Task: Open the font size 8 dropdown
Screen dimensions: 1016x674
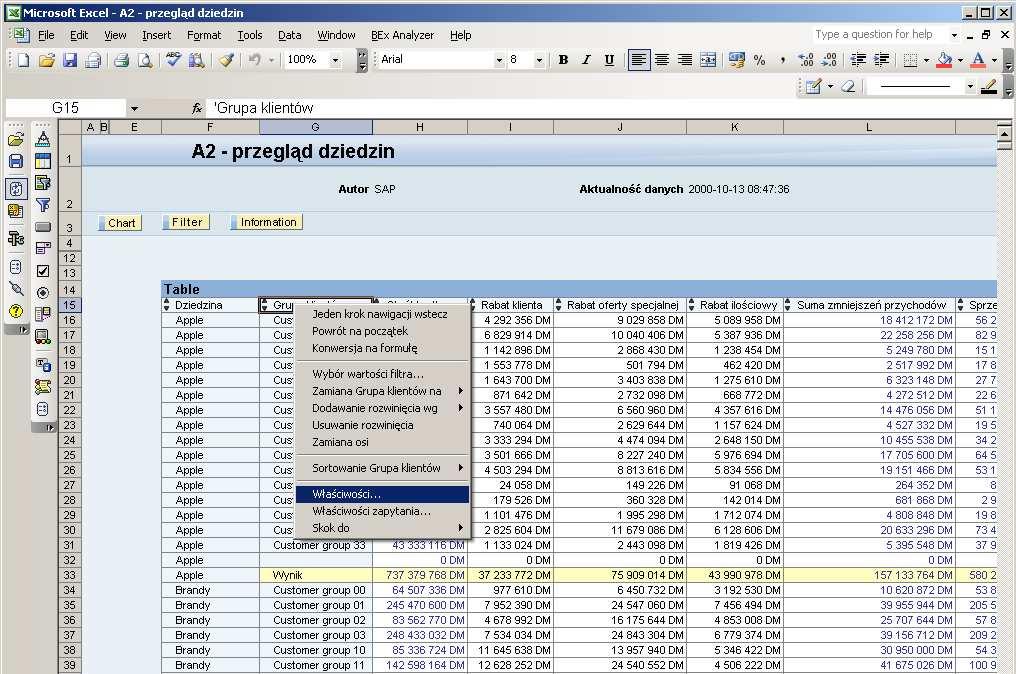Action: (x=539, y=60)
